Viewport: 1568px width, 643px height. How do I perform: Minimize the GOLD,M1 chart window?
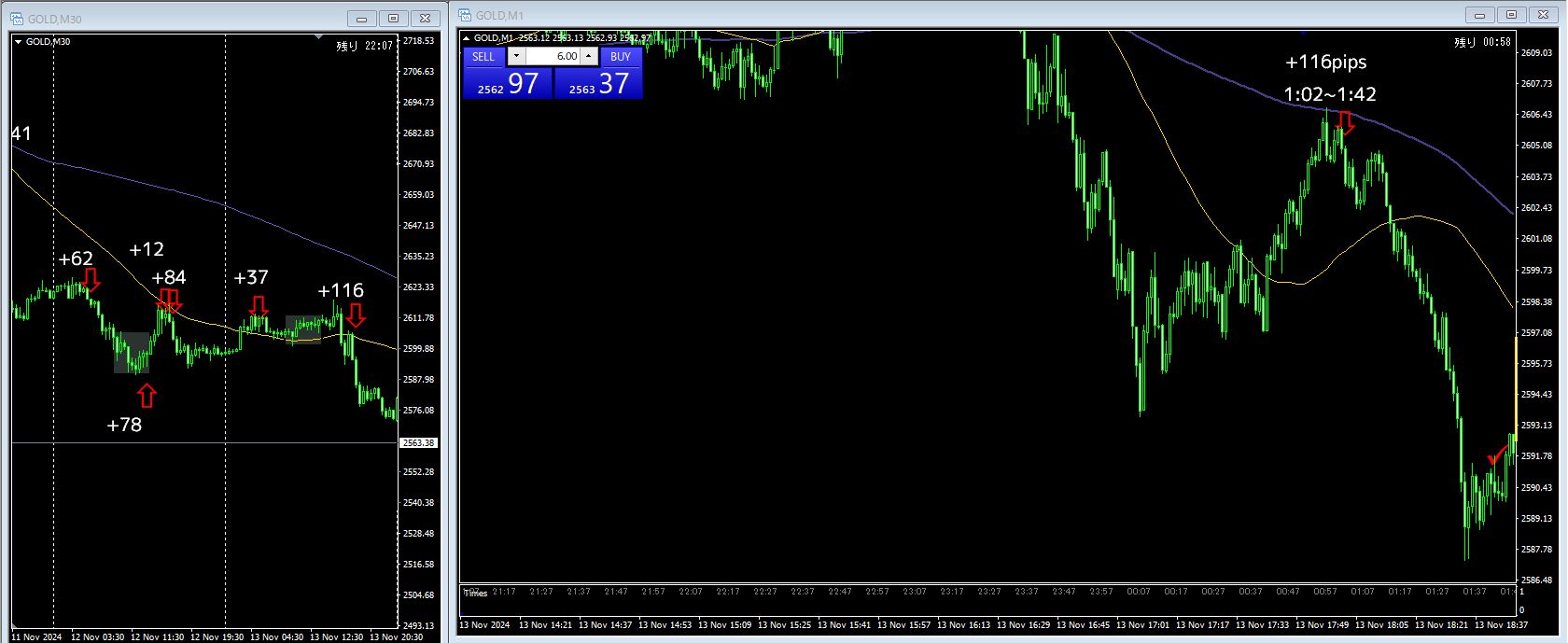(x=1480, y=14)
